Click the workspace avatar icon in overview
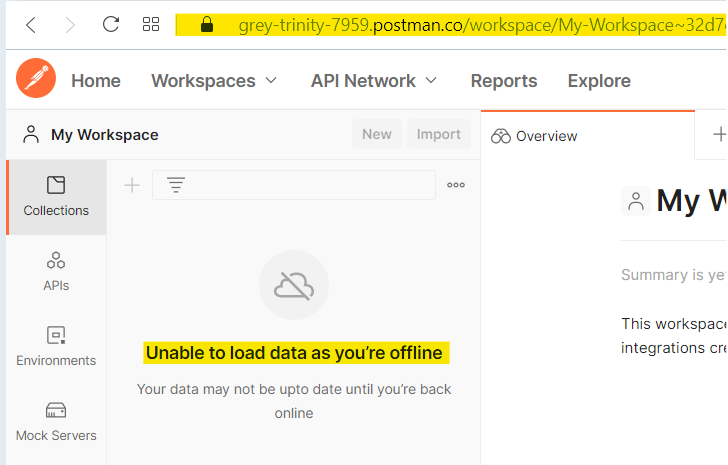Viewport: 728px width, 465px height. (636, 201)
